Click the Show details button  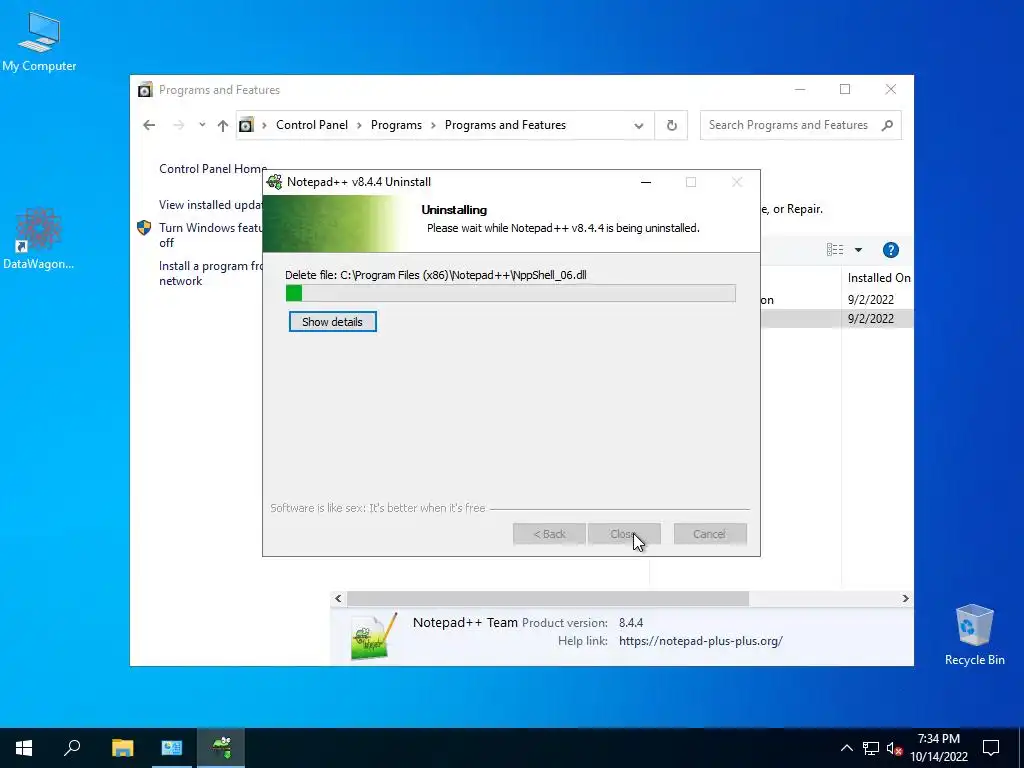point(332,322)
